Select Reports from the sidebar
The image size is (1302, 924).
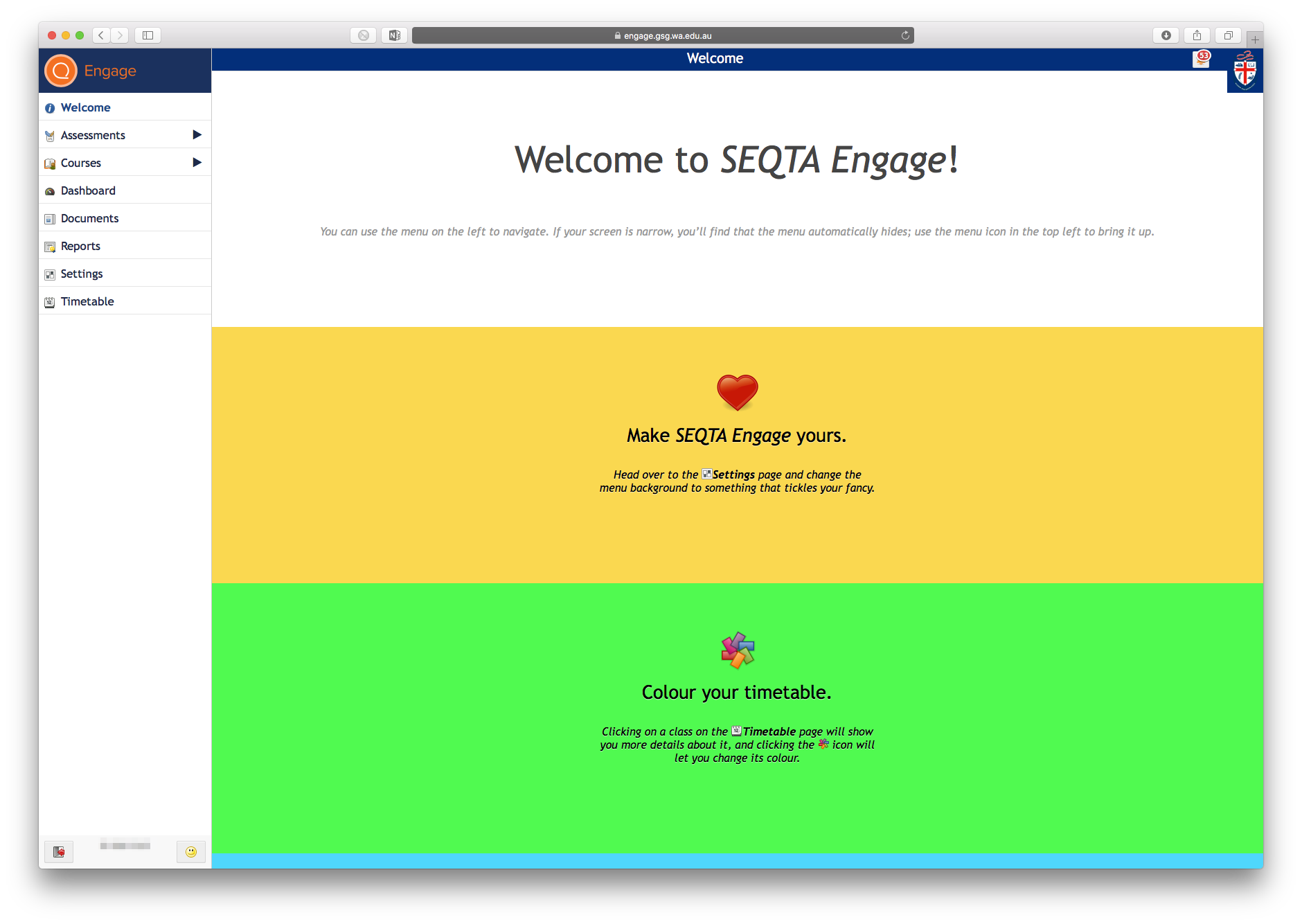click(x=80, y=246)
